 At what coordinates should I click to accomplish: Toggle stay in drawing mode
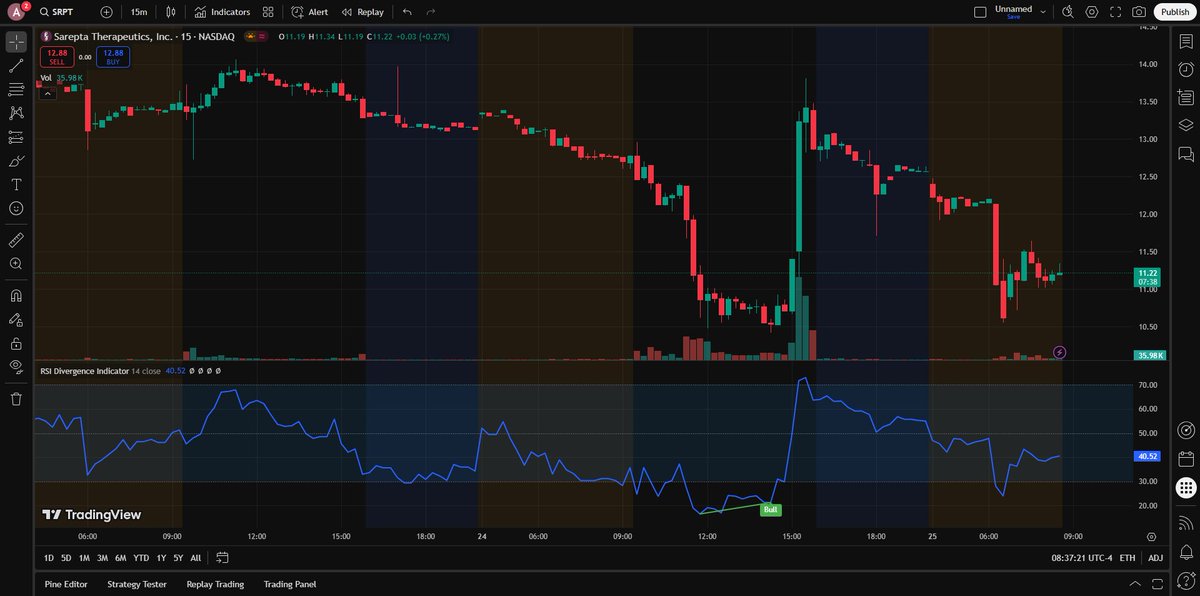(x=16, y=320)
